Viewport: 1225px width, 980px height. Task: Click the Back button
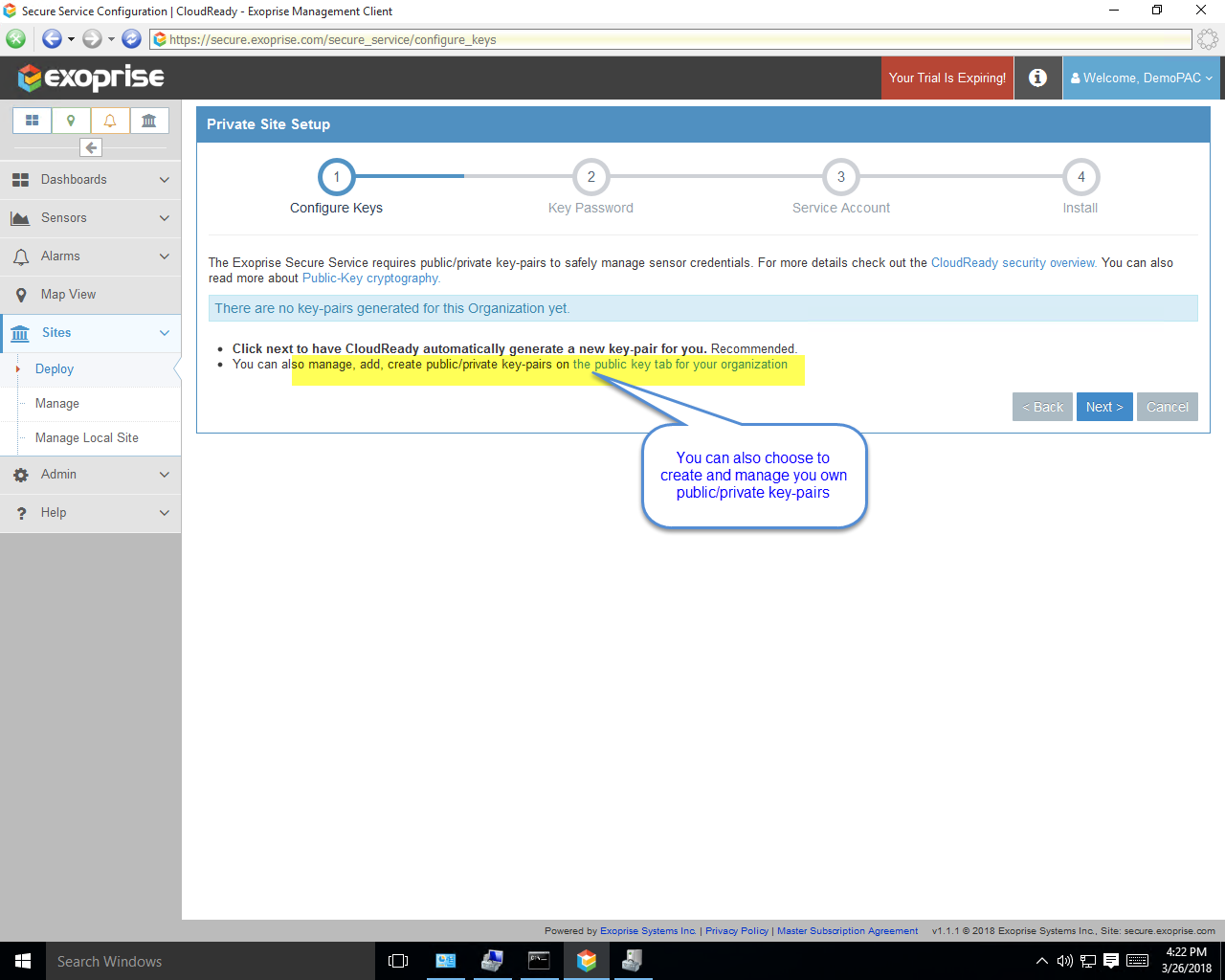(1042, 407)
